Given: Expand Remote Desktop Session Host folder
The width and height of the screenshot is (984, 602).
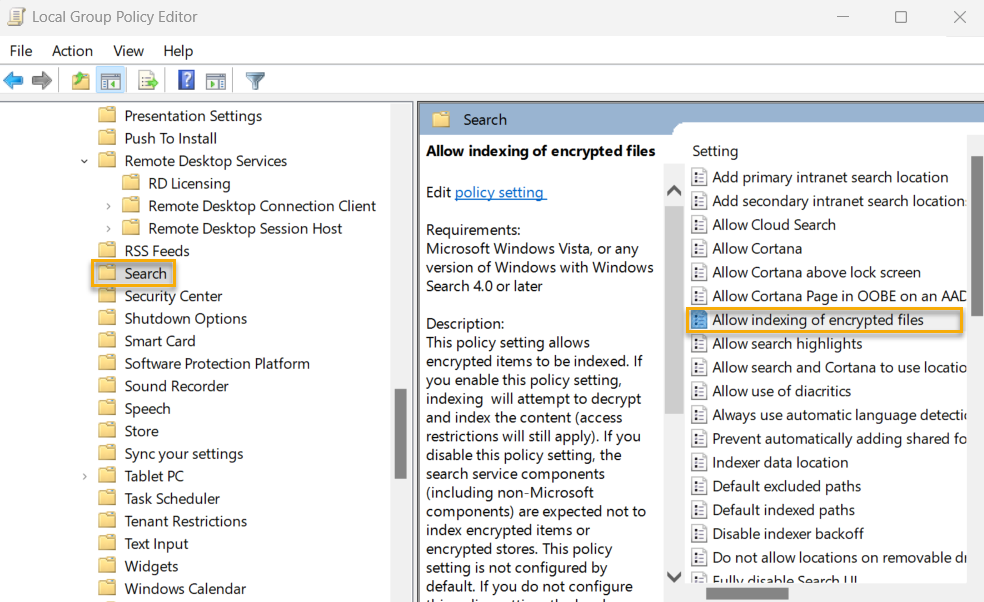Looking at the screenshot, I should point(108,229).
